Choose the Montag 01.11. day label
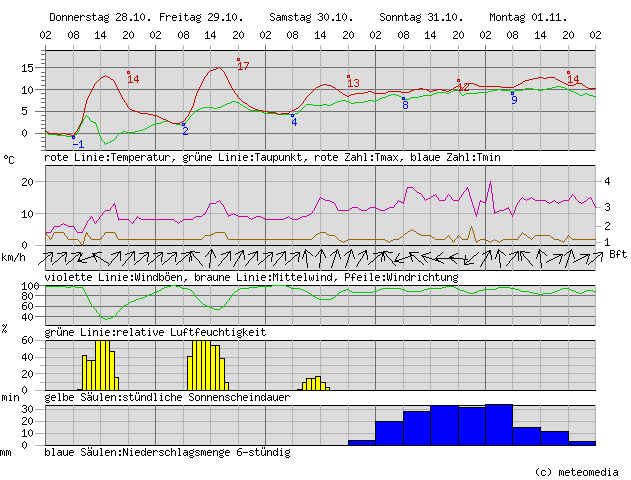The width and height of the screenshot is (631, 480). [x=527, y=18]
